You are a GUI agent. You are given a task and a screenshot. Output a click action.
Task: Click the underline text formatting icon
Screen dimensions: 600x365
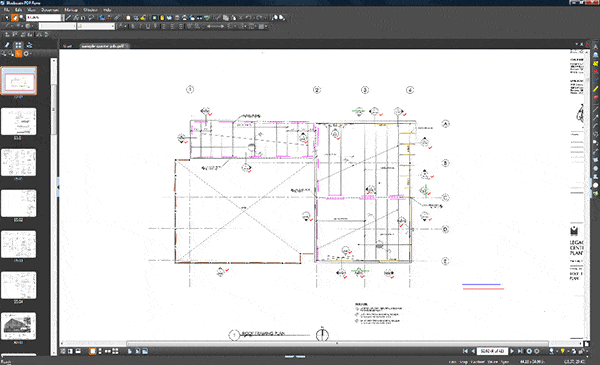coord(148,26)
